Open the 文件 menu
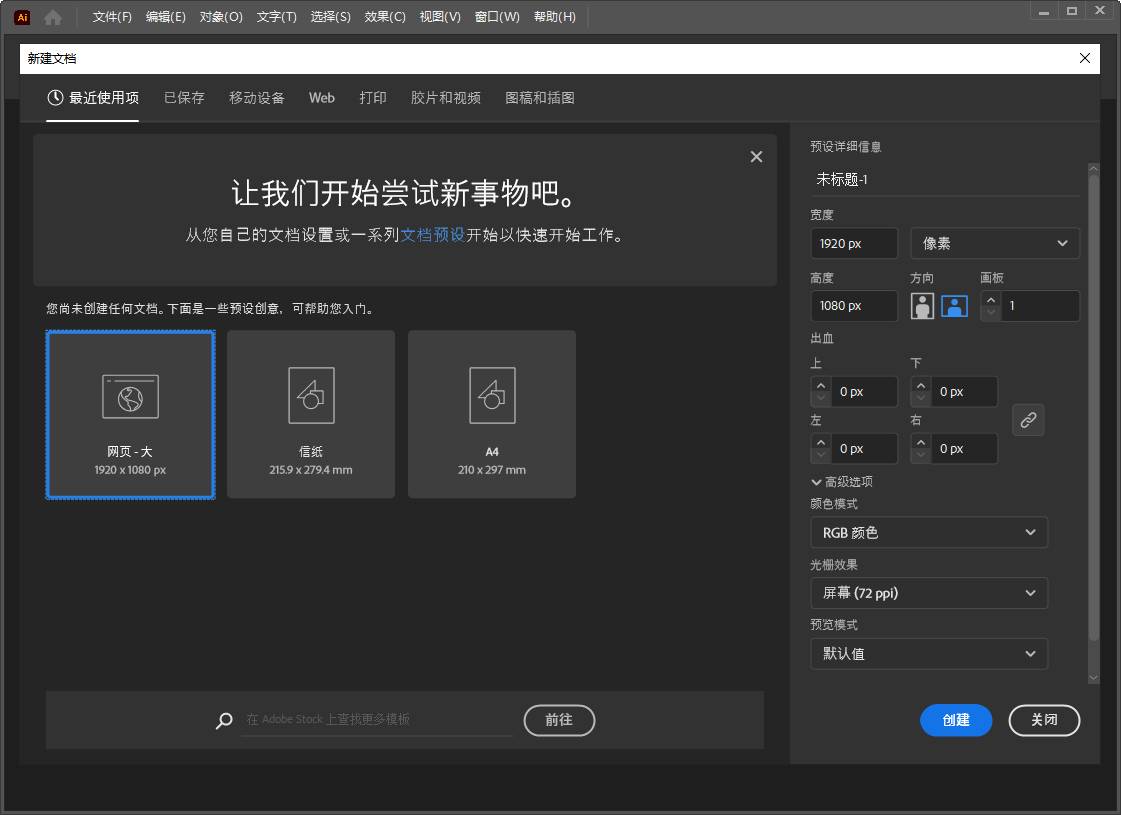Image resolution: width=1121 pixels, height=815 pixels. 110,16
